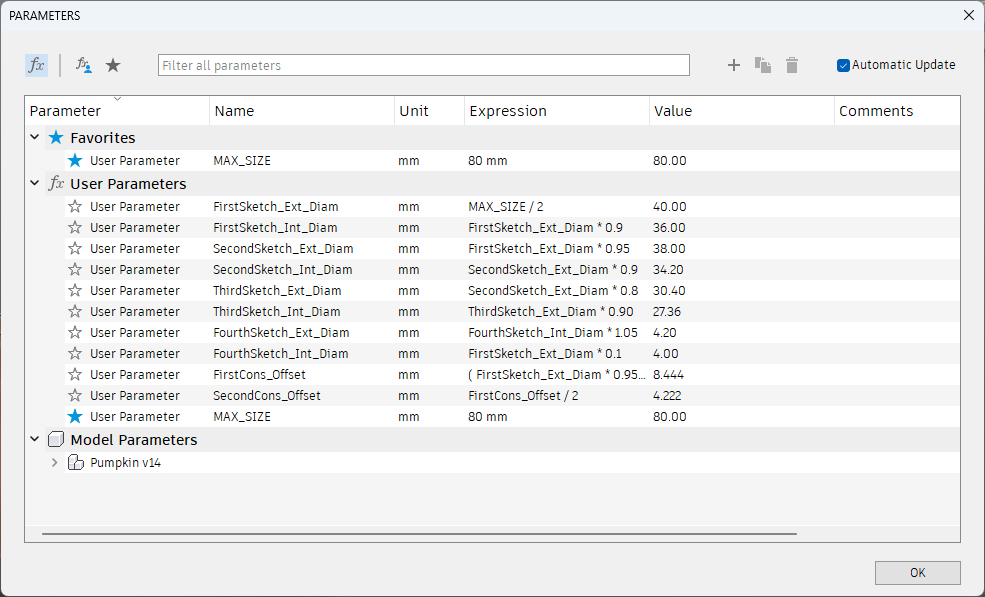Expand the Pumpkin v14 node
The width and height of the screenshot is (985, 597).
tap(55, 463)
